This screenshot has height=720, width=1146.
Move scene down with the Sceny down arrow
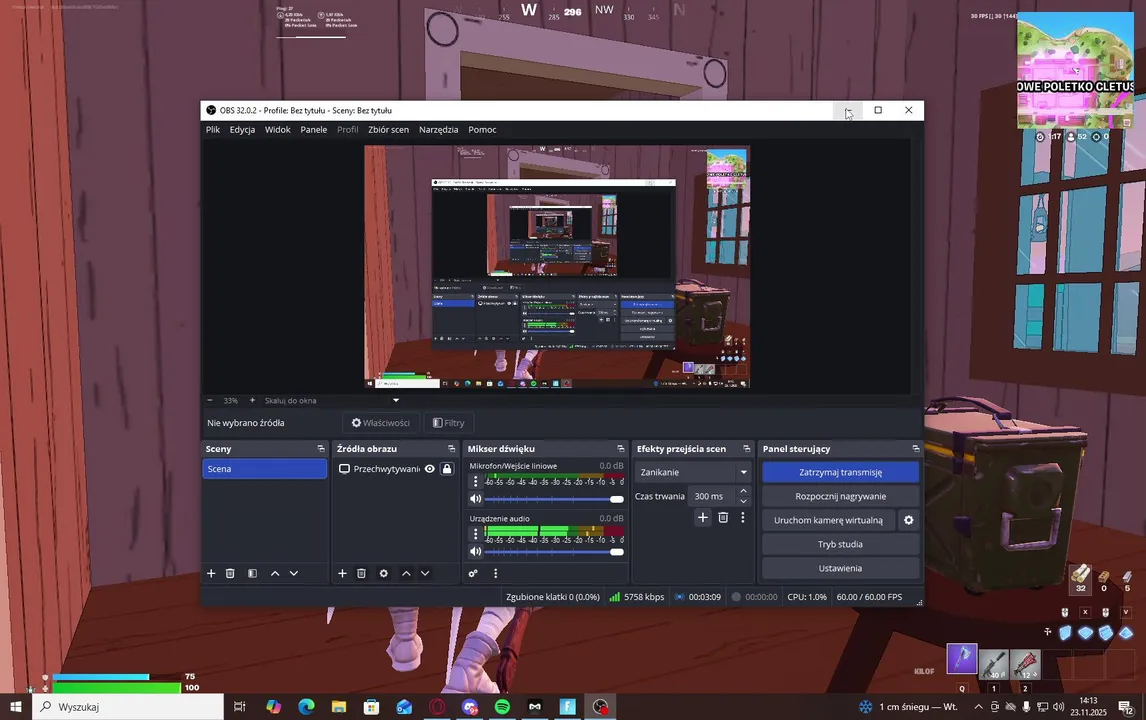pos(294,573)
